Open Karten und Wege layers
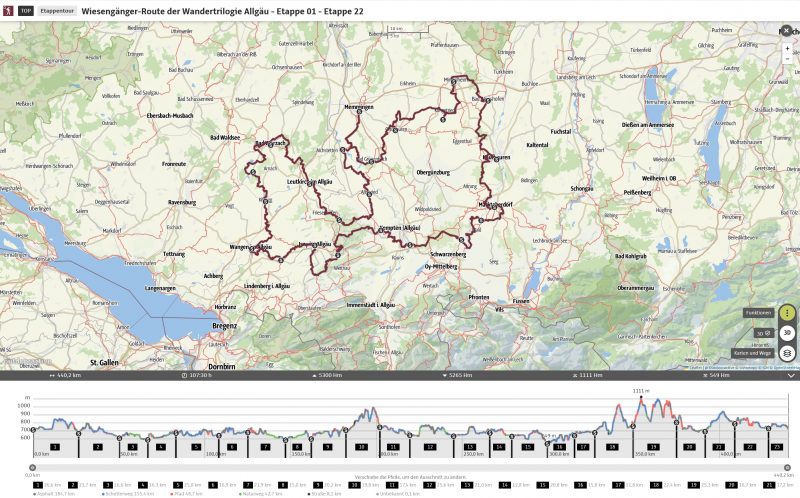 (x=787, y=353)
